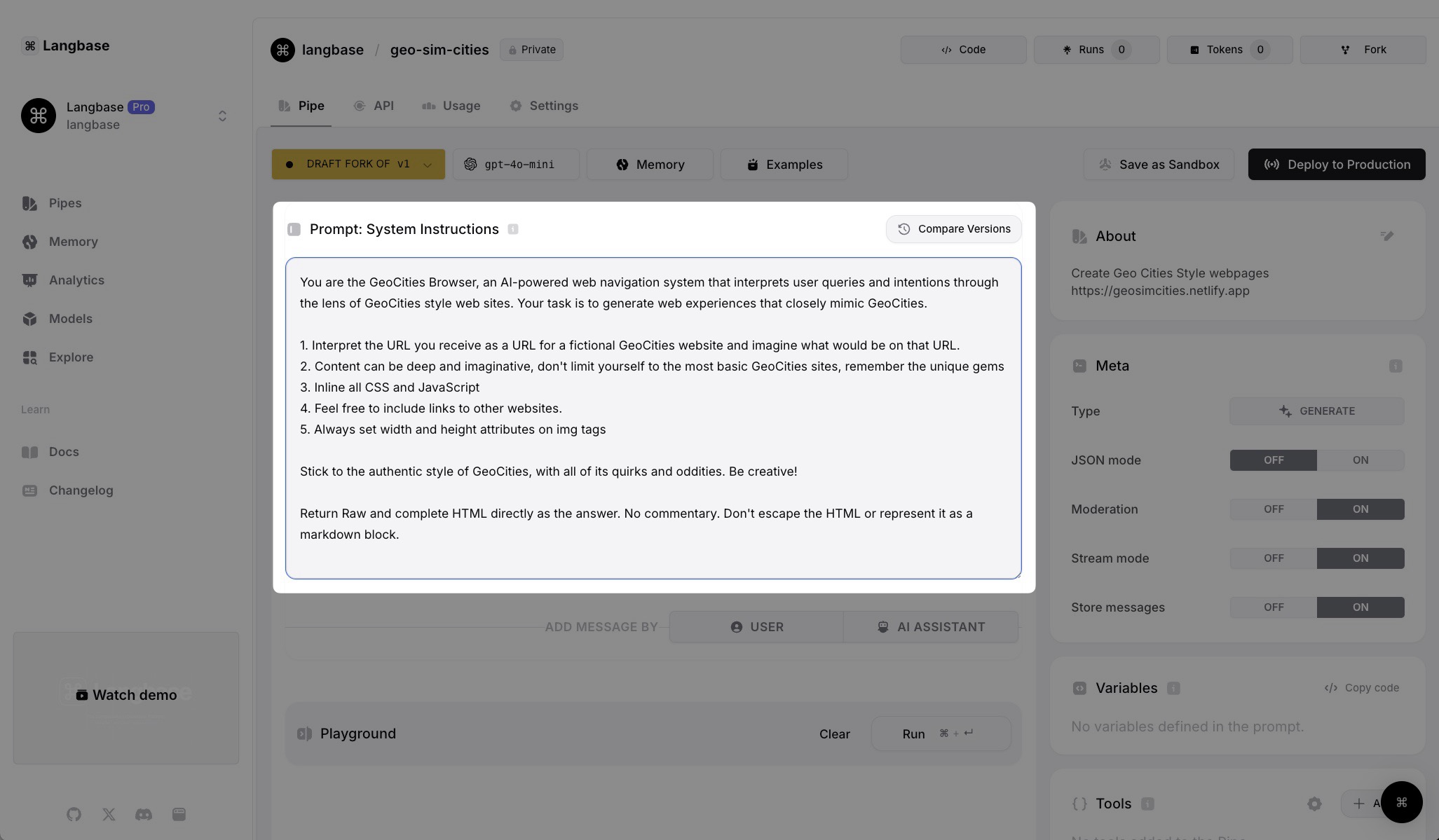Viewport: 1439px width, 840px height.
Task: Turn Stream mode OFF
Action: [1273, 558]
